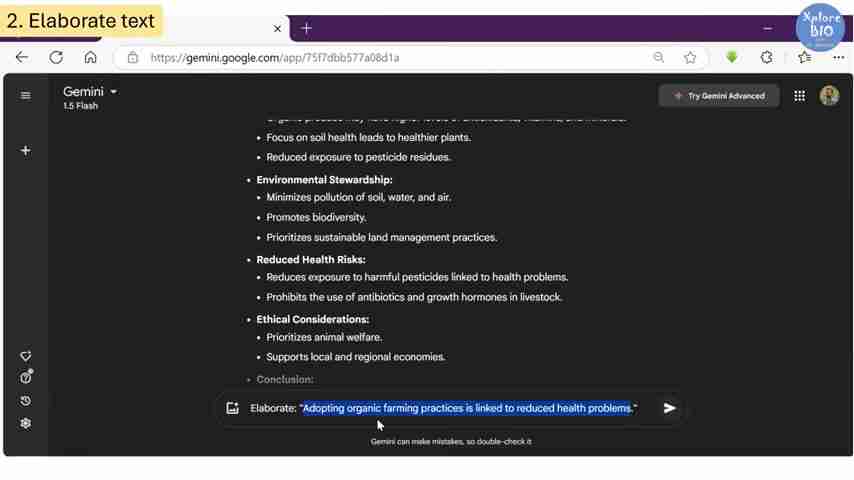Open the Google account profile picture
Image resolution: width=854 pixels, height=480 pixels.
829,96
